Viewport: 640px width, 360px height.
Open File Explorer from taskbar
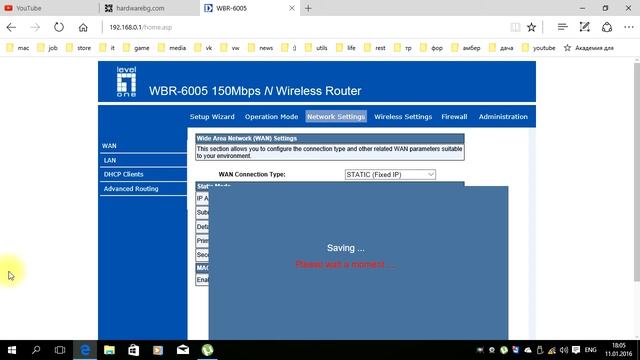coord(109,350)
